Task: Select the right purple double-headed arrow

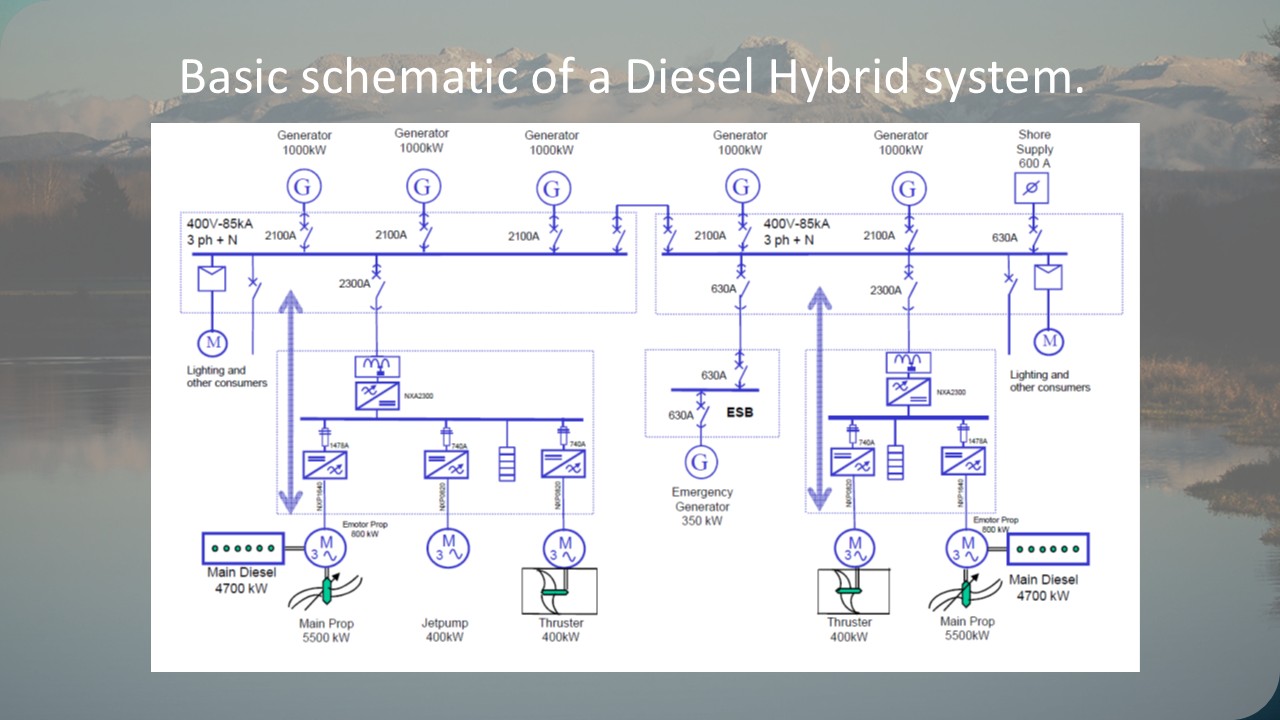Action: click(821, 397)
